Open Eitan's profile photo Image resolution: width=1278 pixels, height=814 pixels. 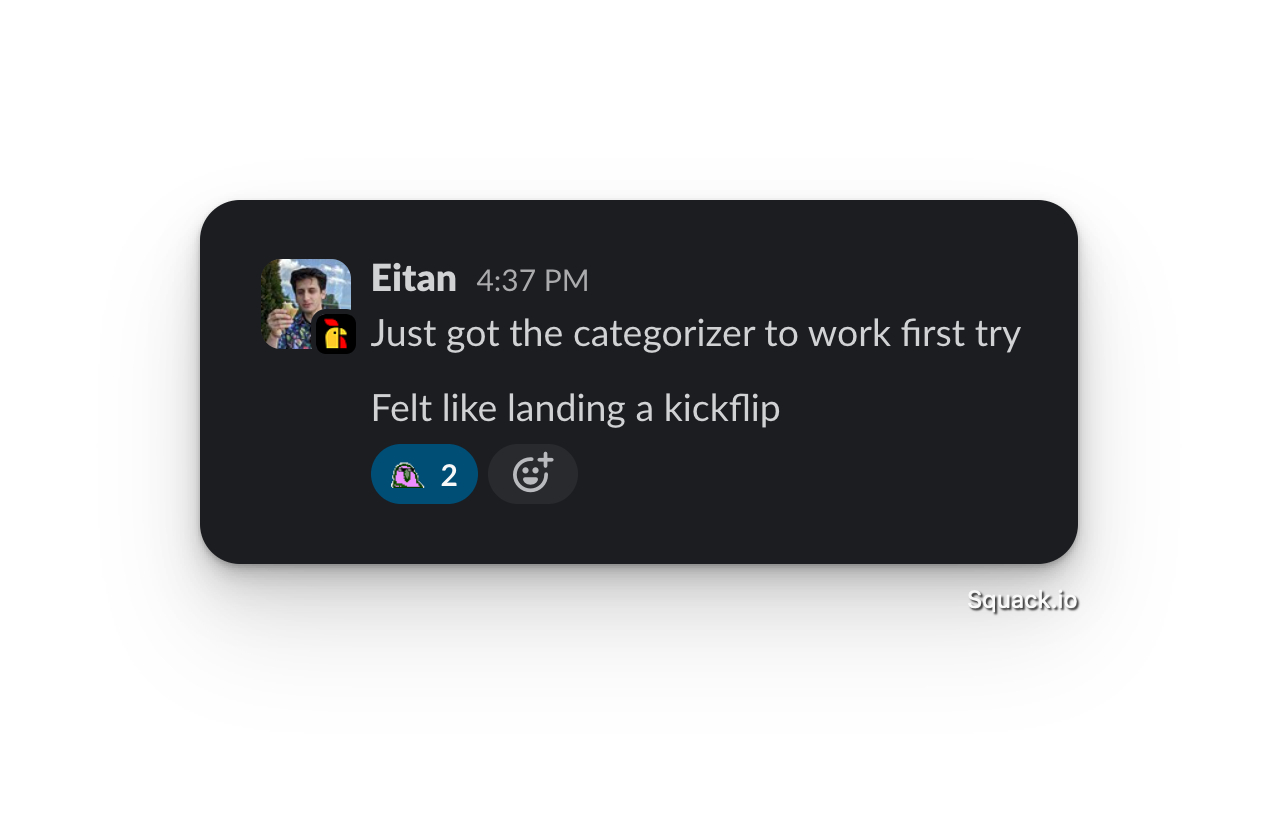(x=306, y=304)
